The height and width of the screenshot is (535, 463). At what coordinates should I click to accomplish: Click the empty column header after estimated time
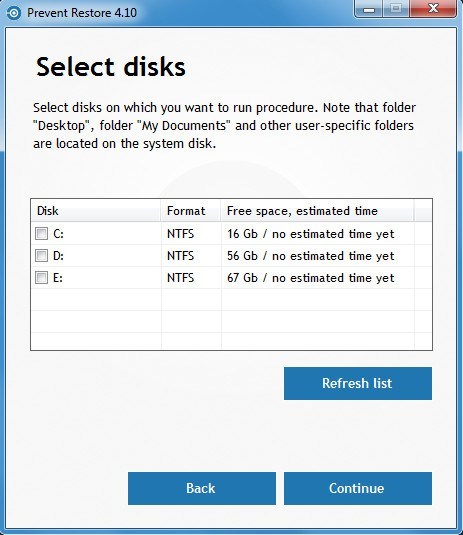point(423,211)
